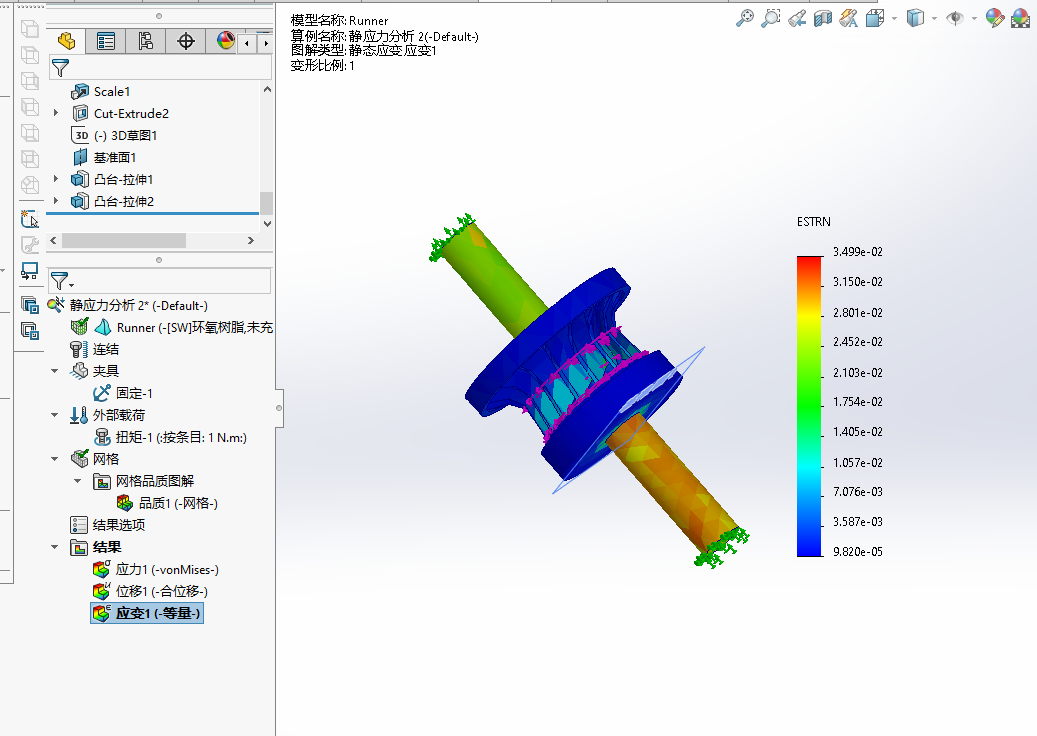Image resolution: width=1037 pixels, height=736 pixels.
Task: Select the 应变1 (-等量-) strain plot
Action: [147, 613]
